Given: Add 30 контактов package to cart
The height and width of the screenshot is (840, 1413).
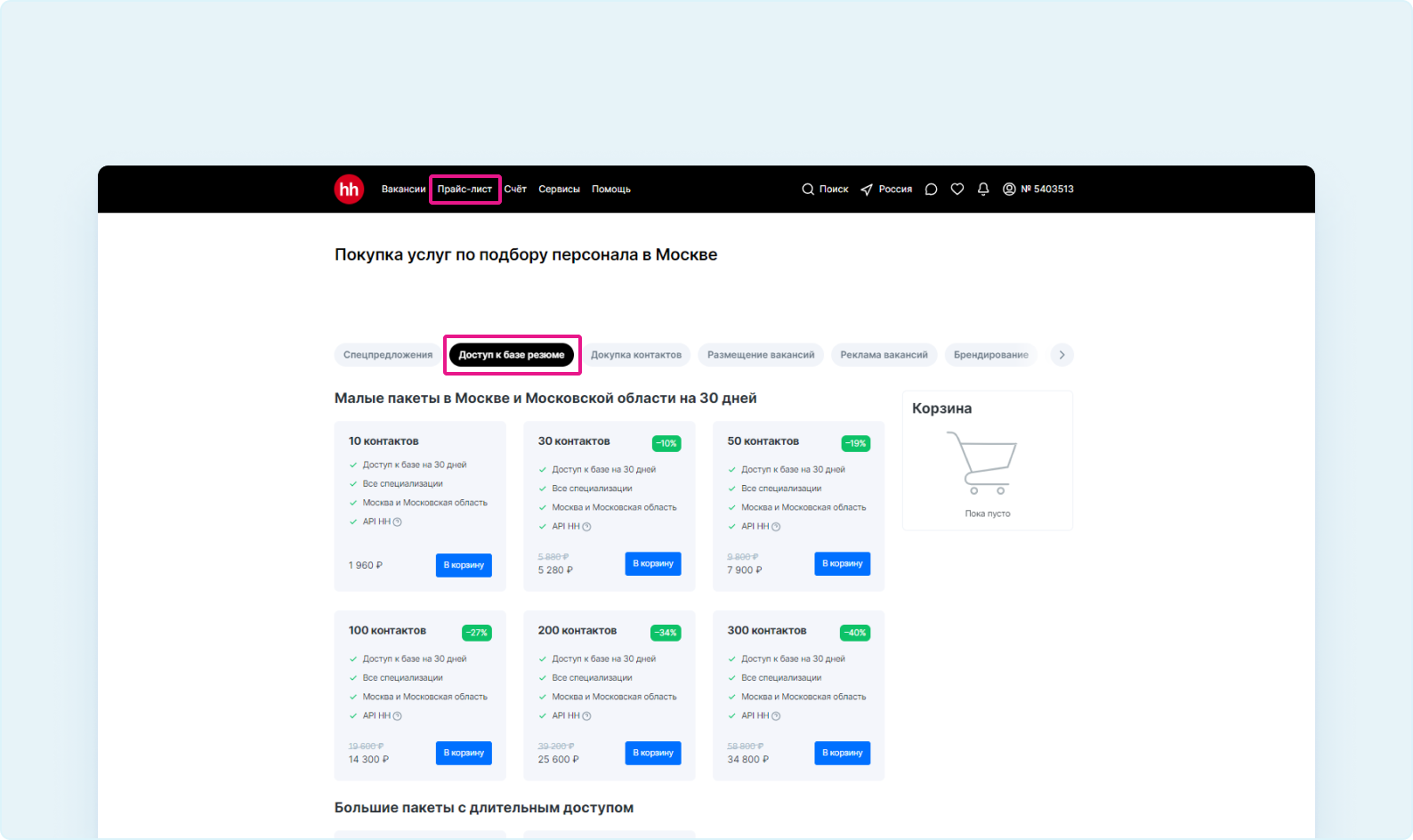Looking at the screenshot, I should coord(653,563).
